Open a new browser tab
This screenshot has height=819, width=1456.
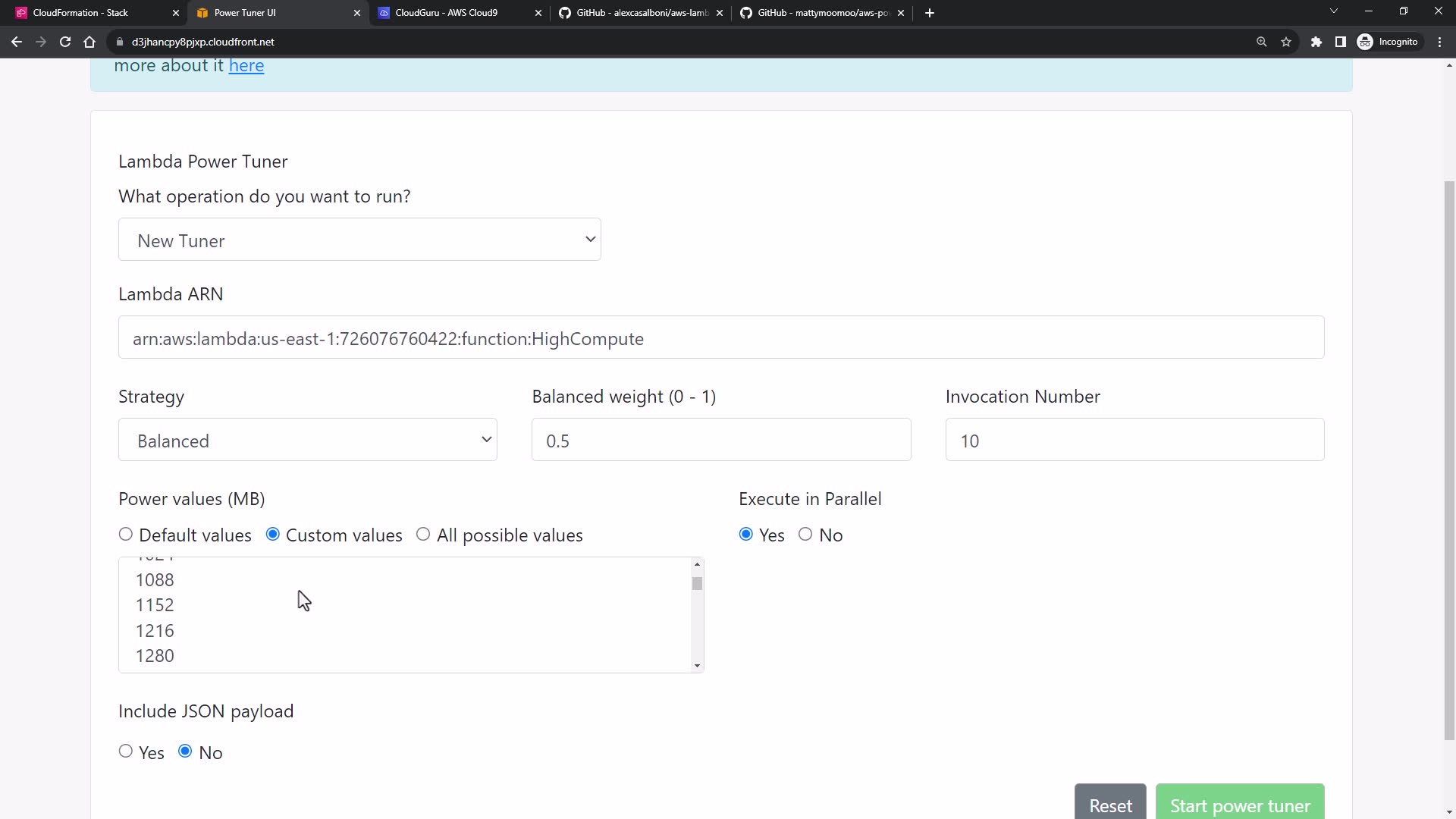pyautogui.click(x=930, y=13)
